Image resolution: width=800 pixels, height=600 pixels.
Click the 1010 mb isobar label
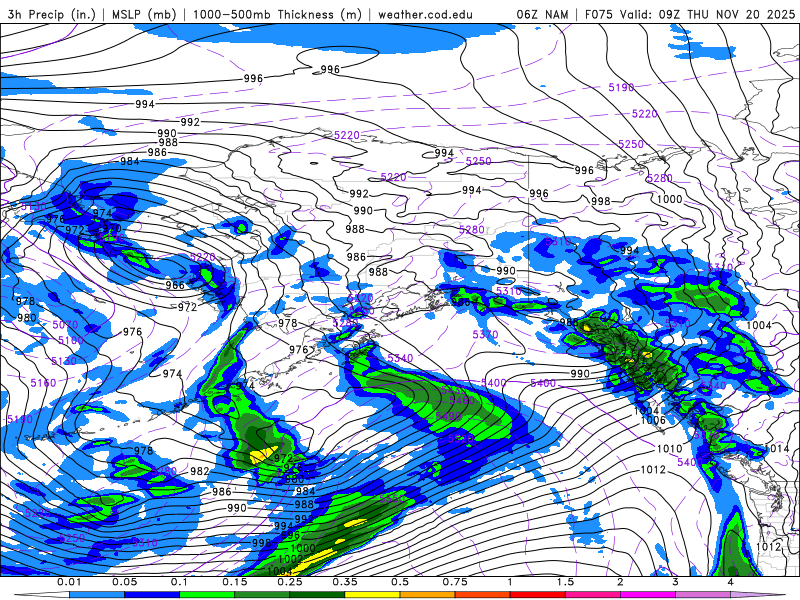669,448
